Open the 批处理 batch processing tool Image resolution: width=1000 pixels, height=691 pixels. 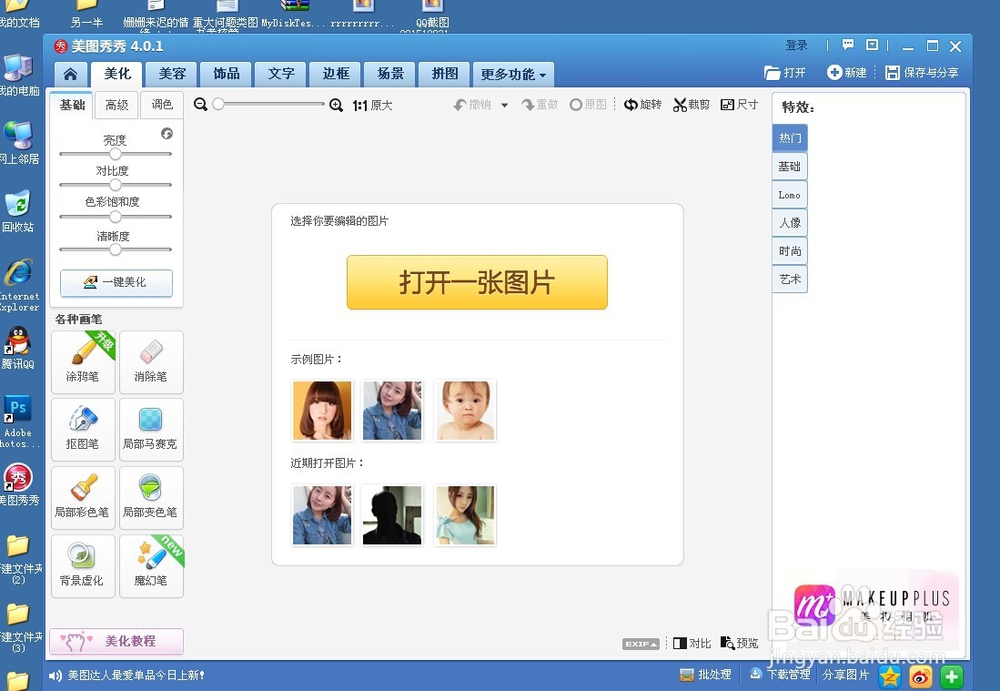[x=706, y=674]
